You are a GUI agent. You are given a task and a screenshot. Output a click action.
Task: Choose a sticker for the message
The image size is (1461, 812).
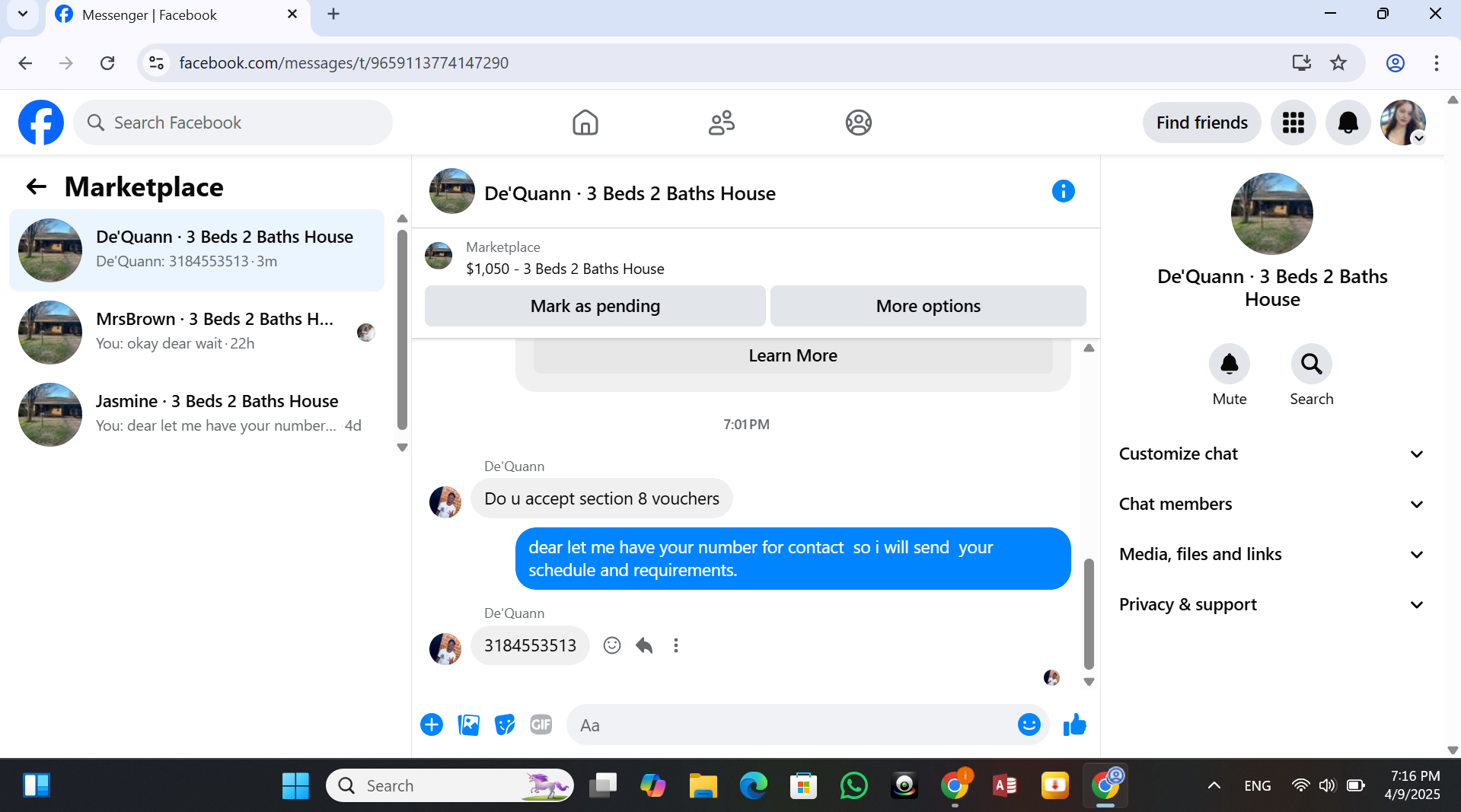505,724
